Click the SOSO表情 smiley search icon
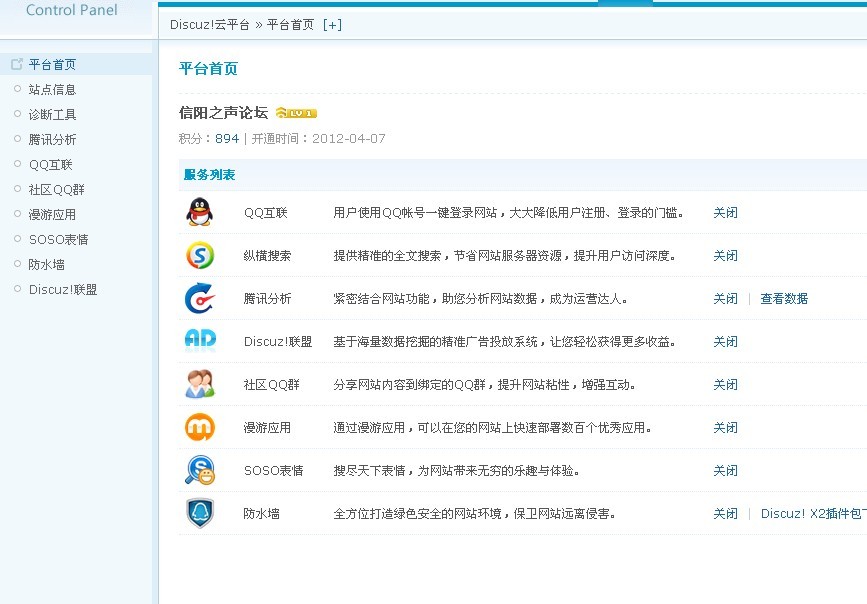This screenshot has width=867, height=604. (200, 470)
